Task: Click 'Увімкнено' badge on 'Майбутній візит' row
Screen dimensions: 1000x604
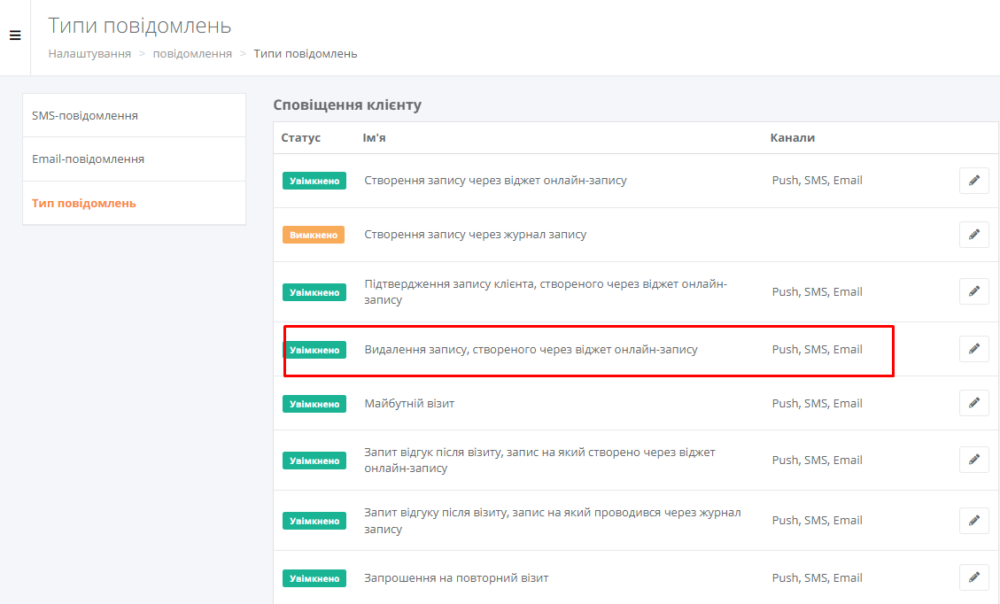Action: point(313,404)
